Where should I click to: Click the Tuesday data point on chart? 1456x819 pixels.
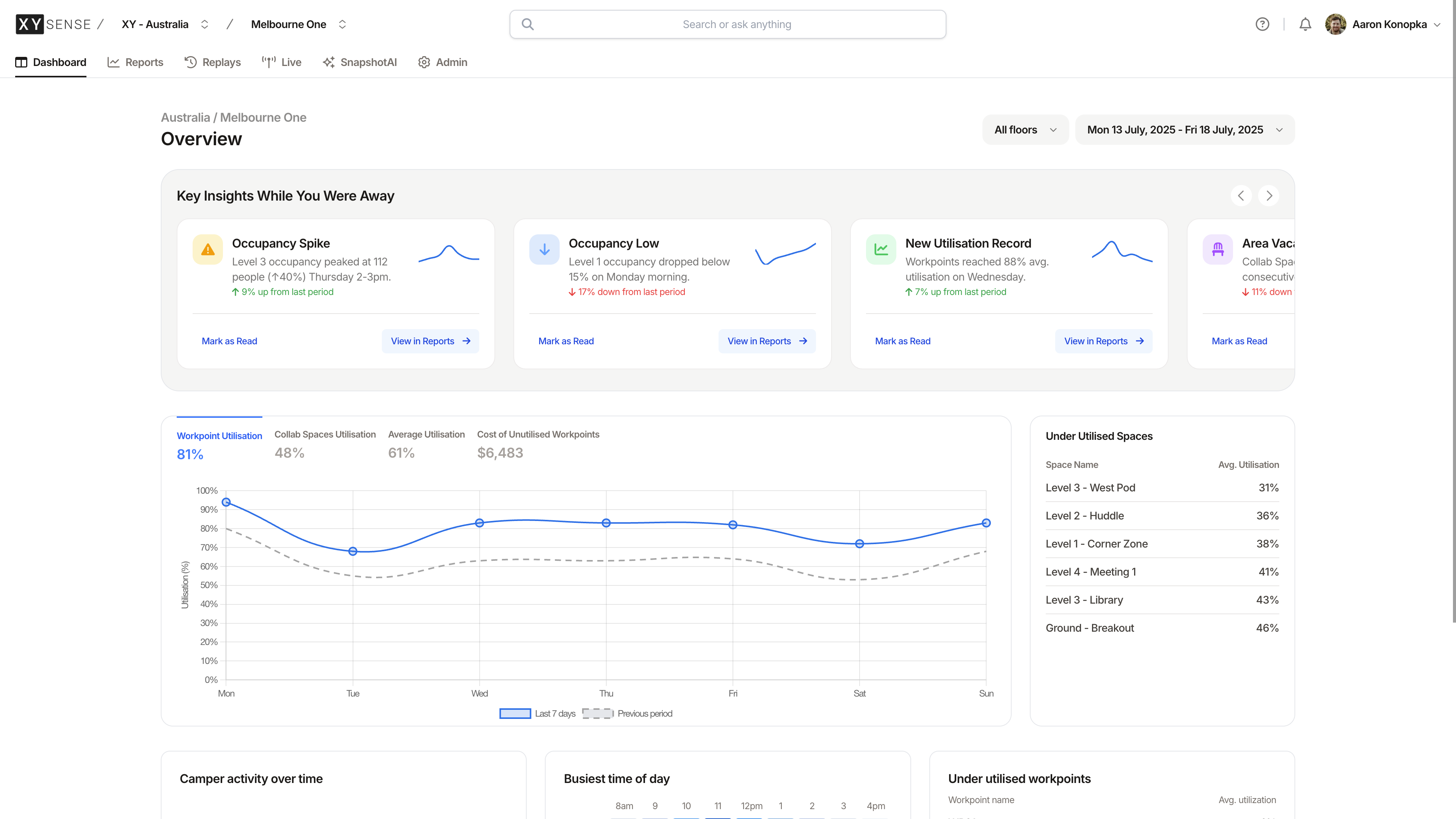tap(353, 551)
